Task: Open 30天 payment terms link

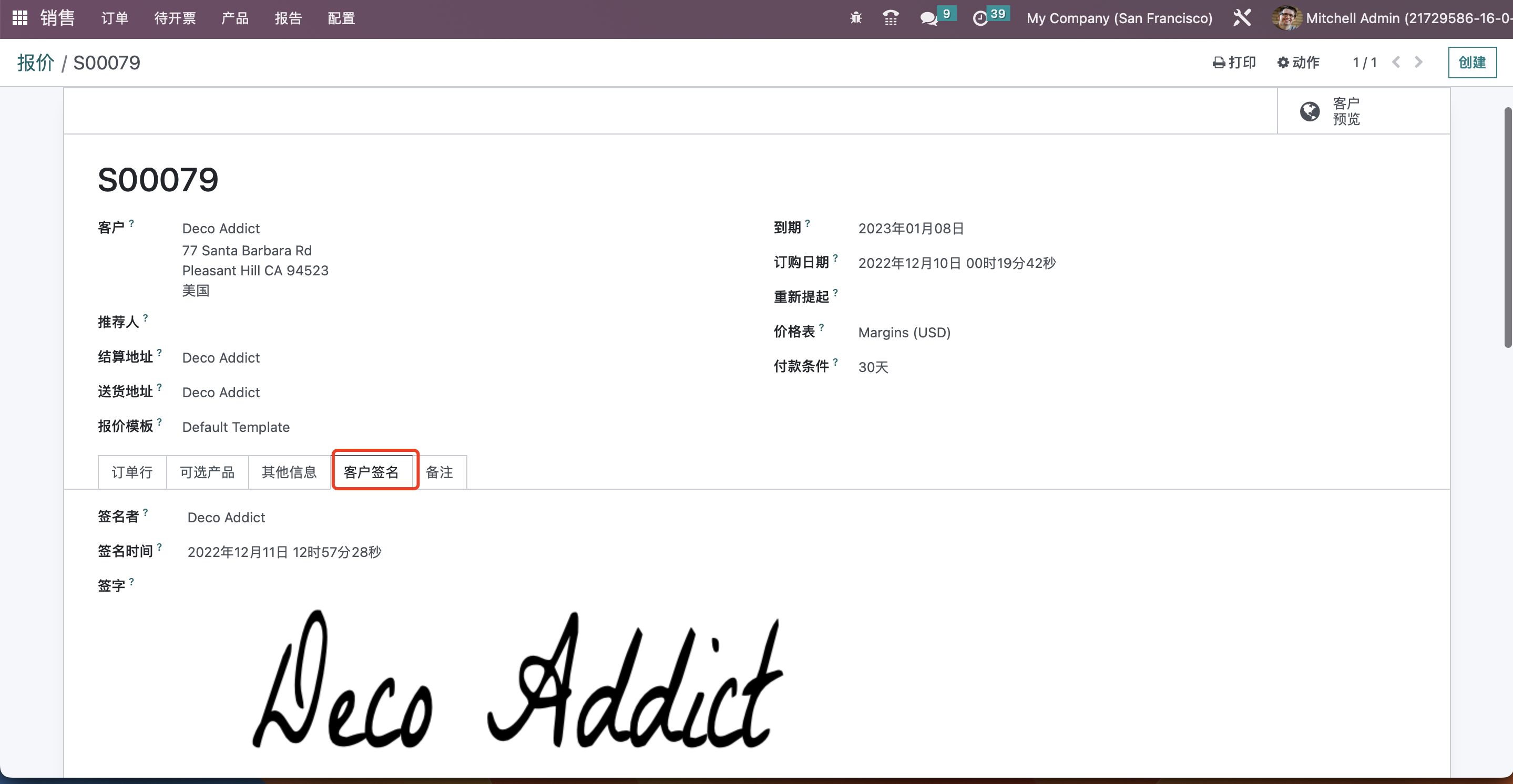Action: click(873, 367)
